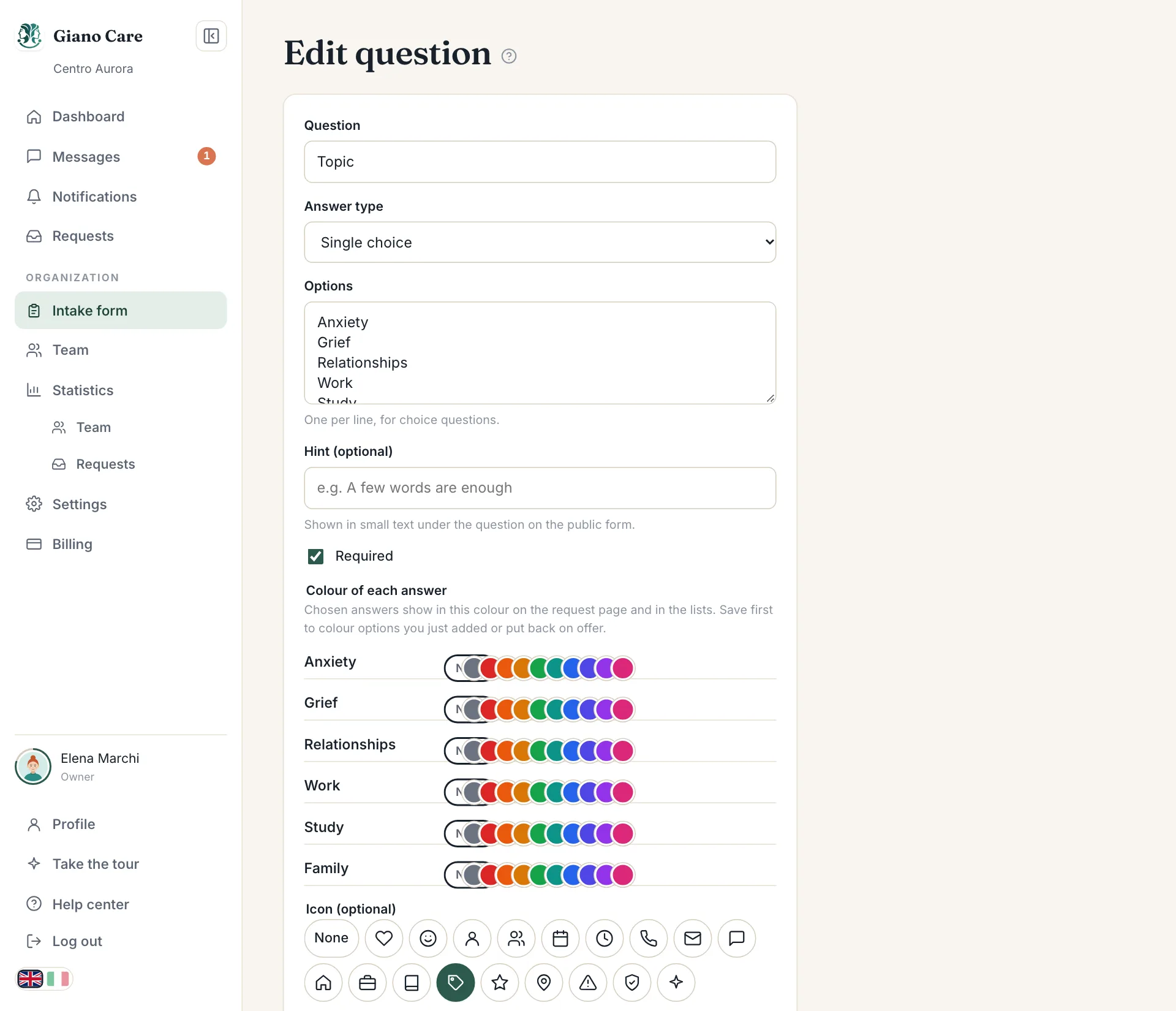Click inside the Options text area
1176x1011 pixels.
(540, 353)
